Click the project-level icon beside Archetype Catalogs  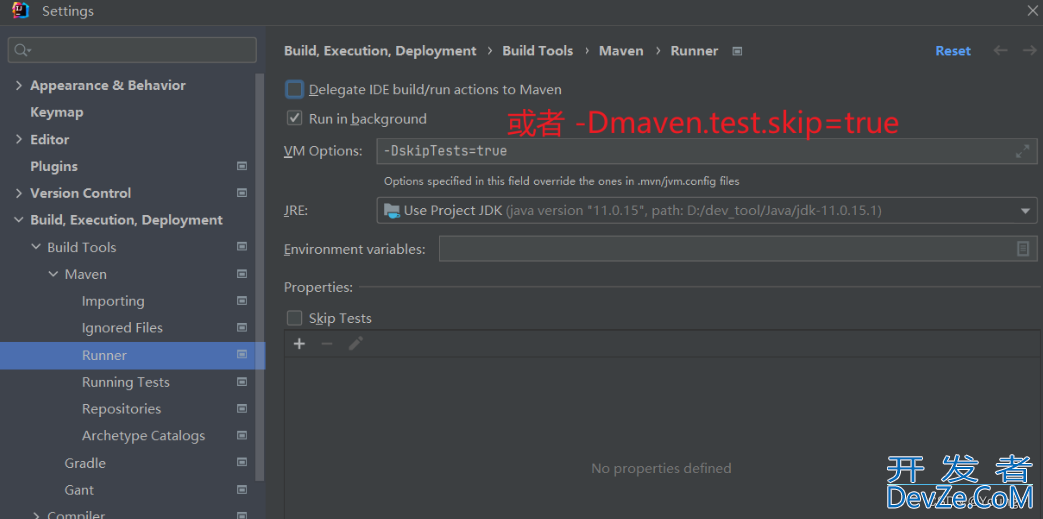click(x=242, y=436)
